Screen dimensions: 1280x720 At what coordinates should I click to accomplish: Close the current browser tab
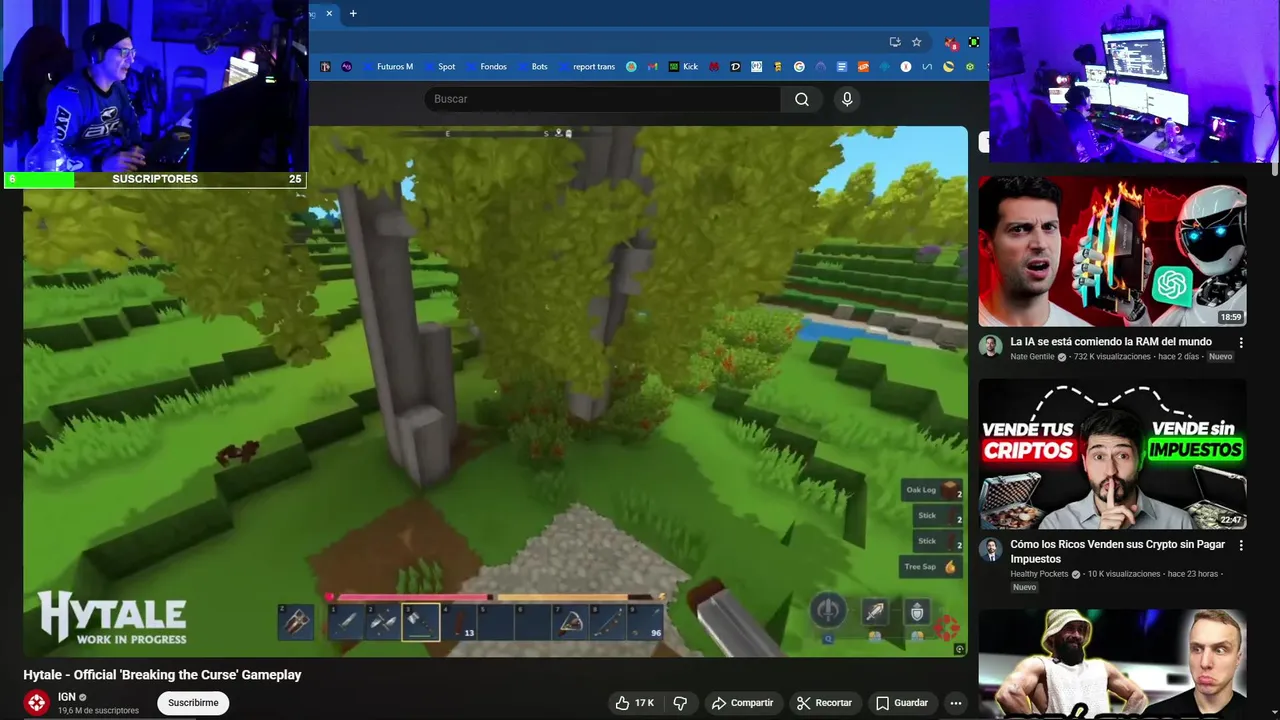tap(329, 13)
